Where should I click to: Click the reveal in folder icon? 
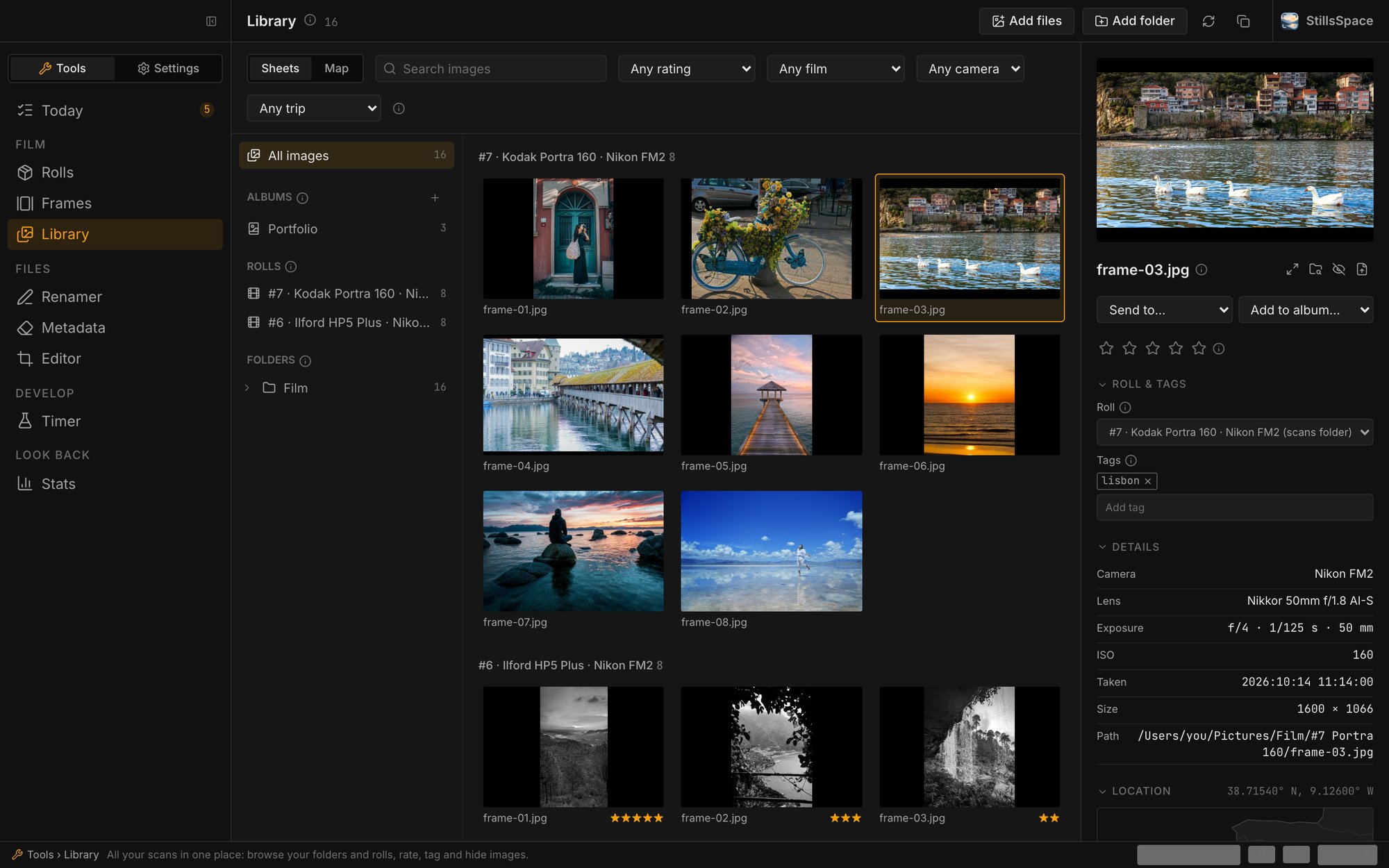click(x=1315, y=269)
